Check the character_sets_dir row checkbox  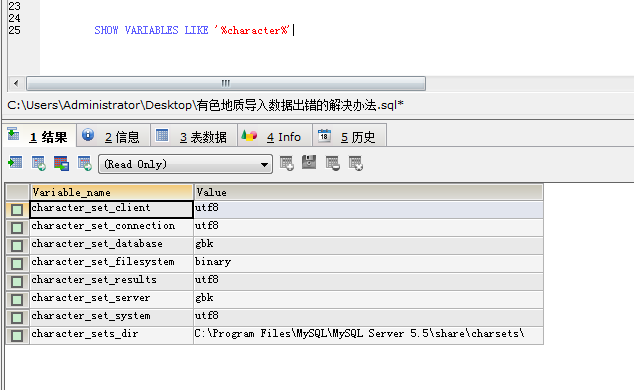pos(17,336)
